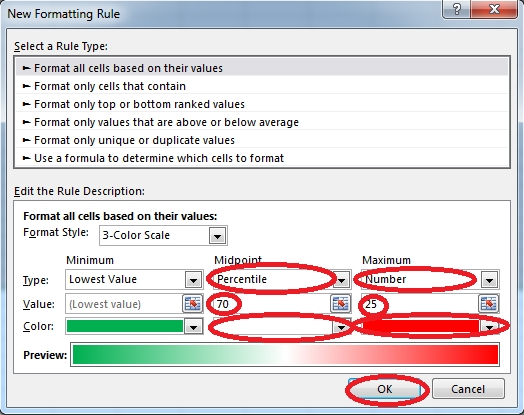Expand the Format Style dropdown
Viewport: 524px width, 415px height.
217,236
